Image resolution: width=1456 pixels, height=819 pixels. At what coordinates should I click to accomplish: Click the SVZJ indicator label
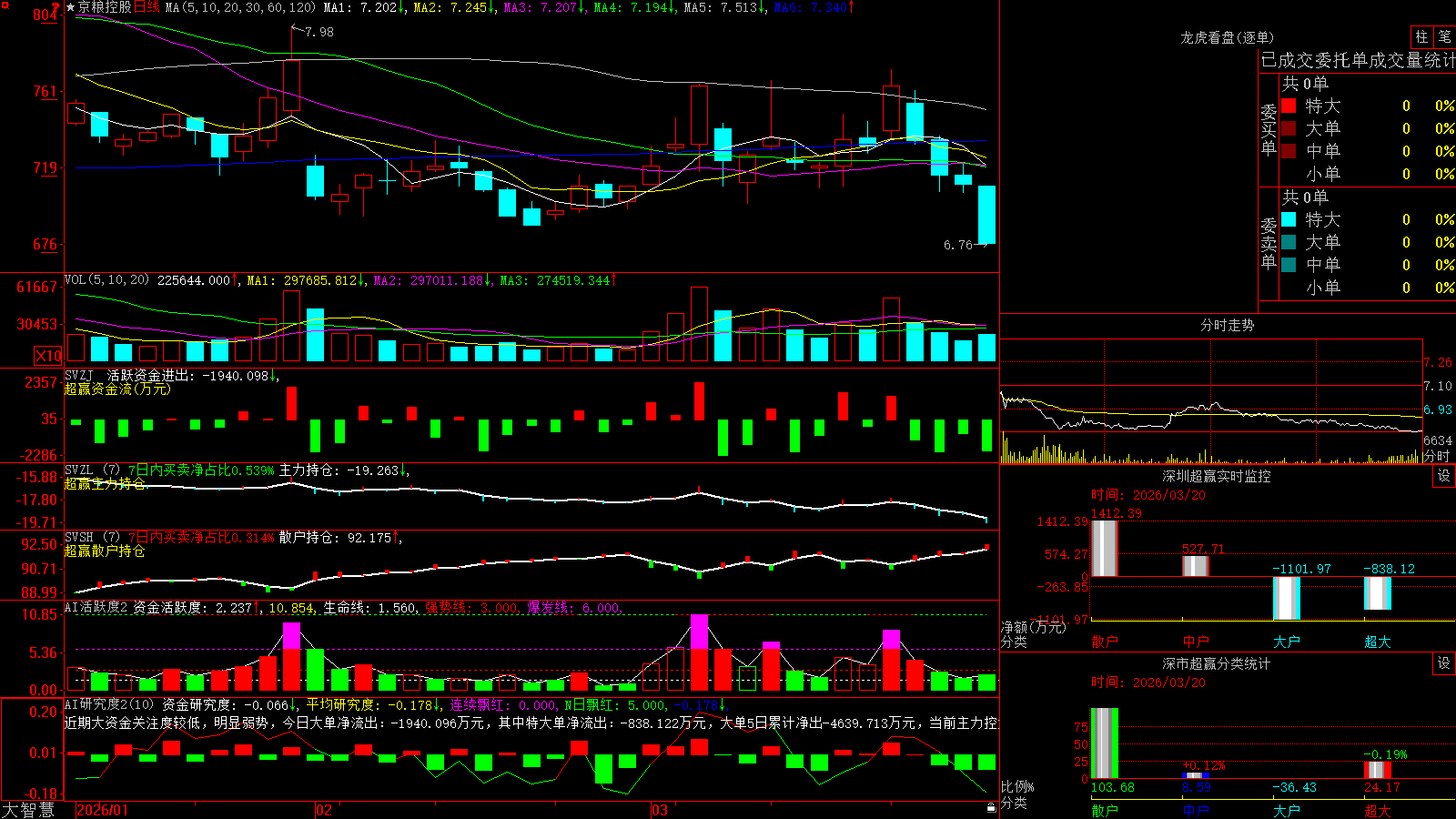tap(79, 375)
